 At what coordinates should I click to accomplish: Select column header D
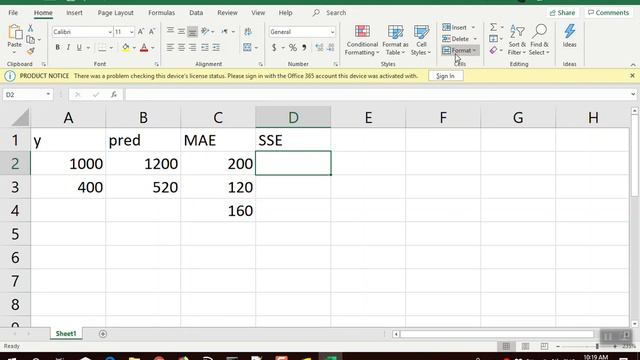tap(293, 118)
